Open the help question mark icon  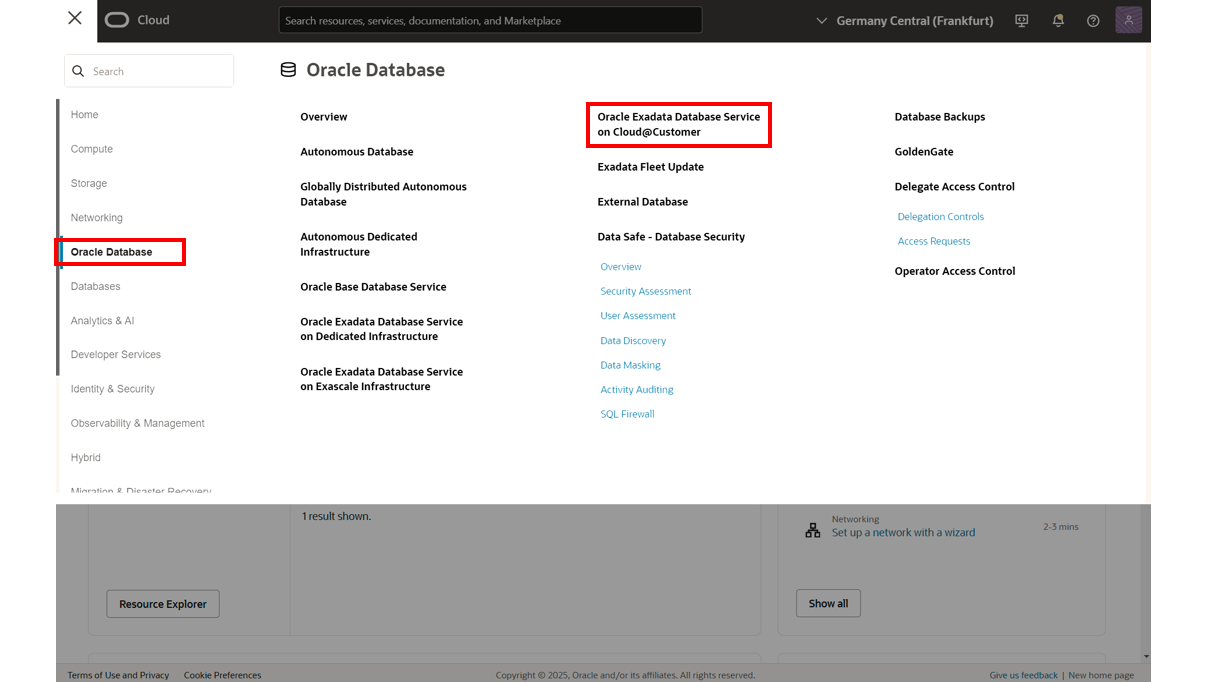(1093, 20)
